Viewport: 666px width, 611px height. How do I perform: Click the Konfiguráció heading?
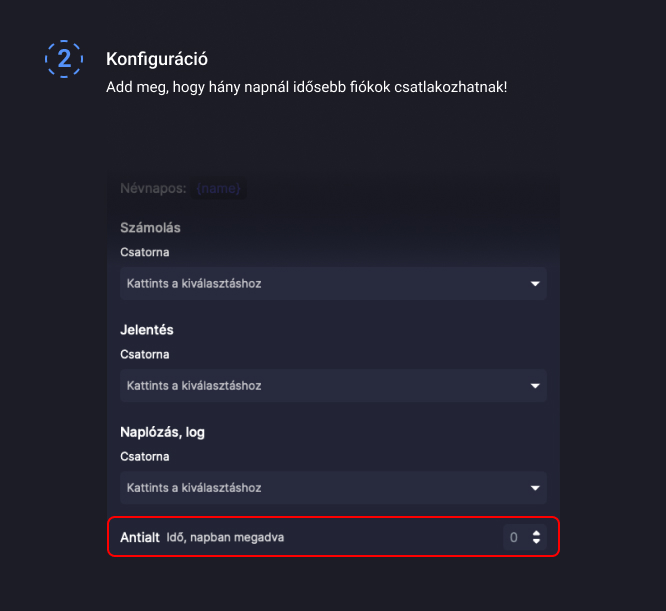point(157,60)
